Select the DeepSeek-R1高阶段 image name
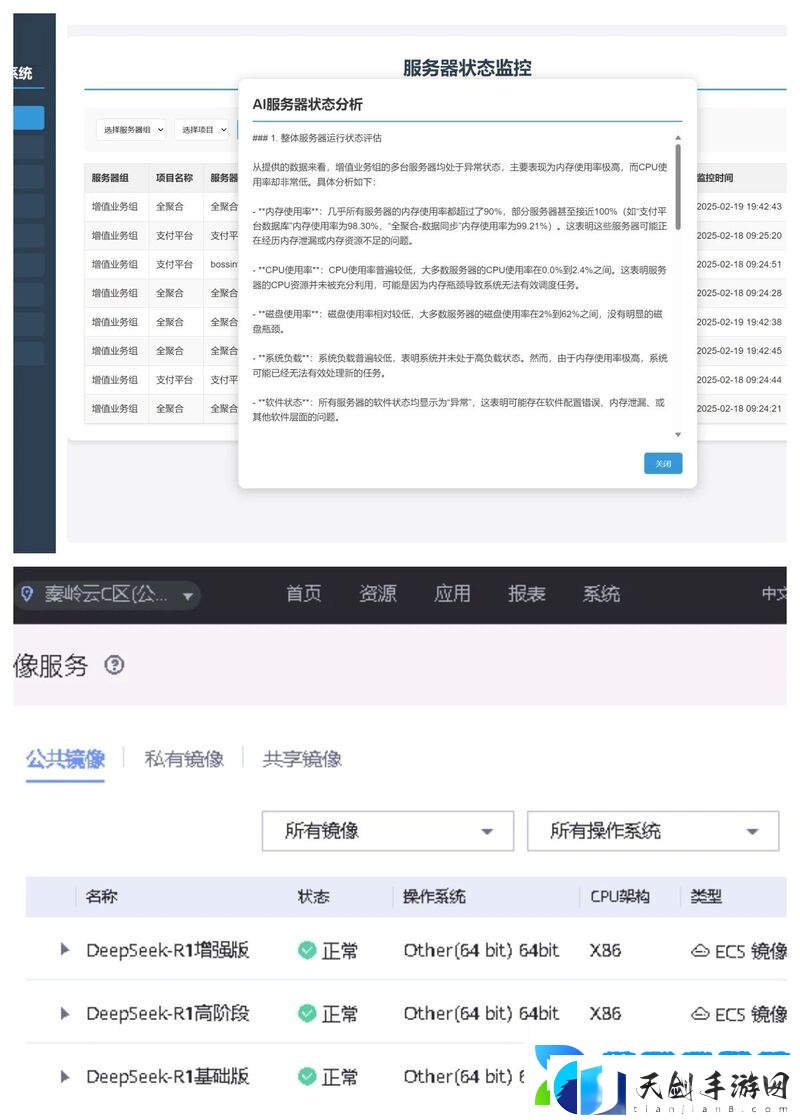Image resolution: width=800 pixels, height=1120 pixels. point(168,1013)
